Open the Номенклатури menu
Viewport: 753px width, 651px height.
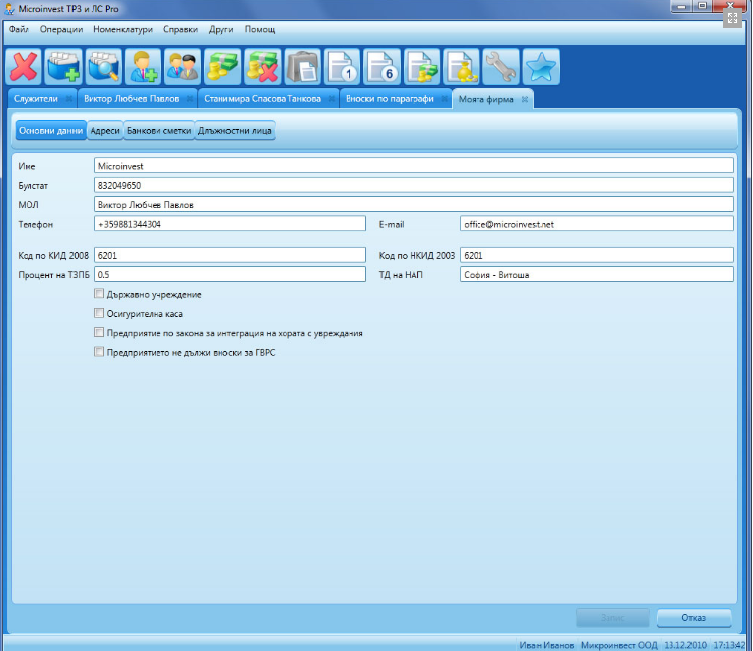(123, 30)
